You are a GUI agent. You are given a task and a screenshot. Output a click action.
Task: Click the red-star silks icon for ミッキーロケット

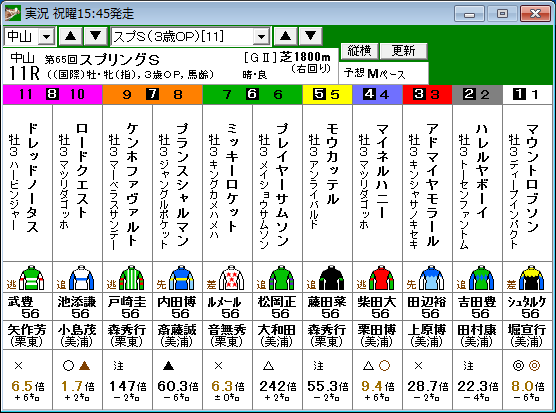pyautogui.click(x=232, y=278)
